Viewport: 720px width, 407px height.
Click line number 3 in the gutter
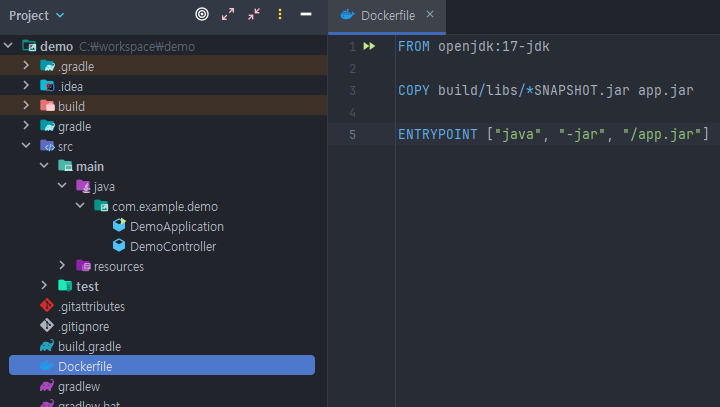(x=352, y=90)
